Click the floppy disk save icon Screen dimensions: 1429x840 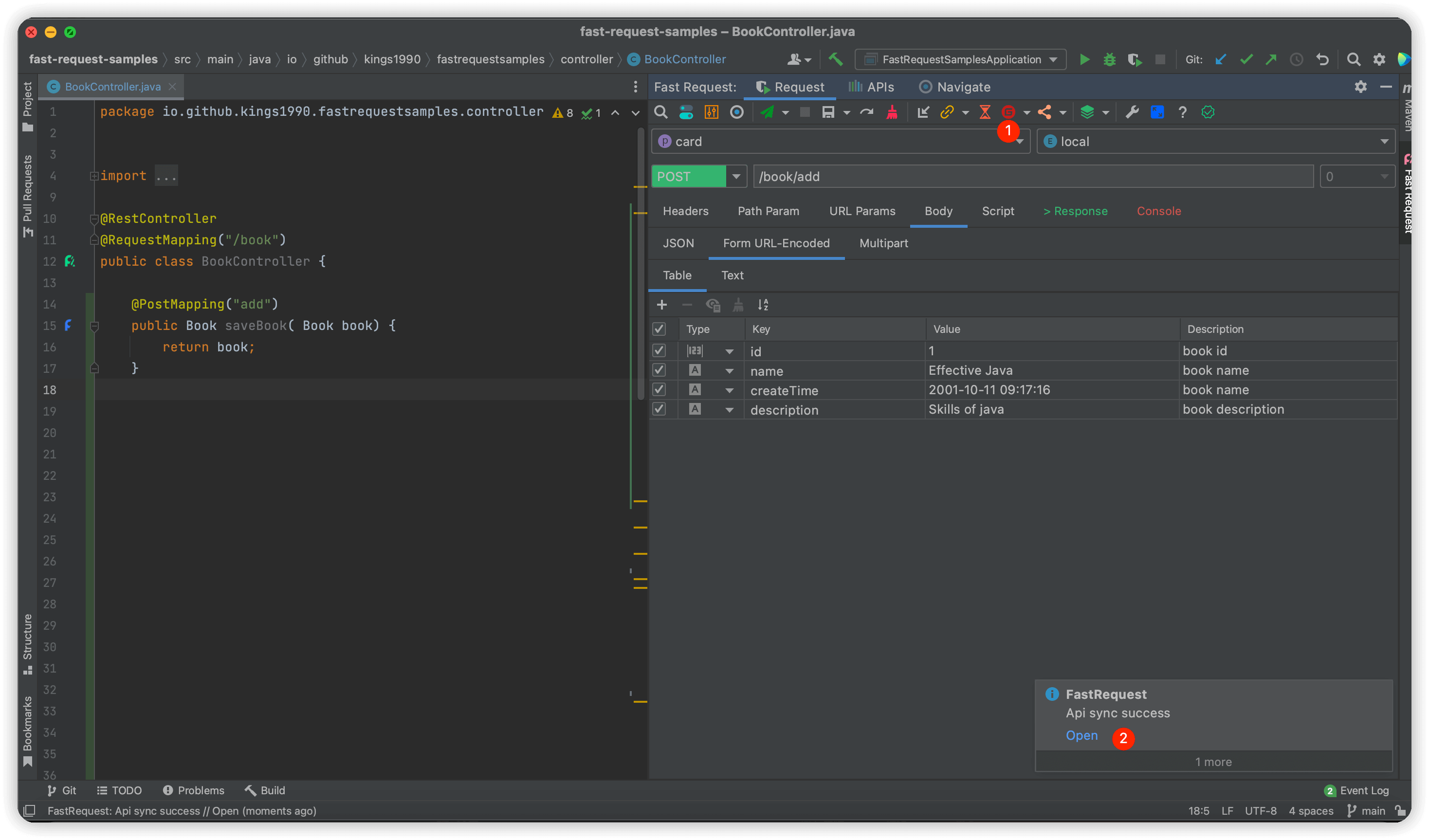point(828,112)
